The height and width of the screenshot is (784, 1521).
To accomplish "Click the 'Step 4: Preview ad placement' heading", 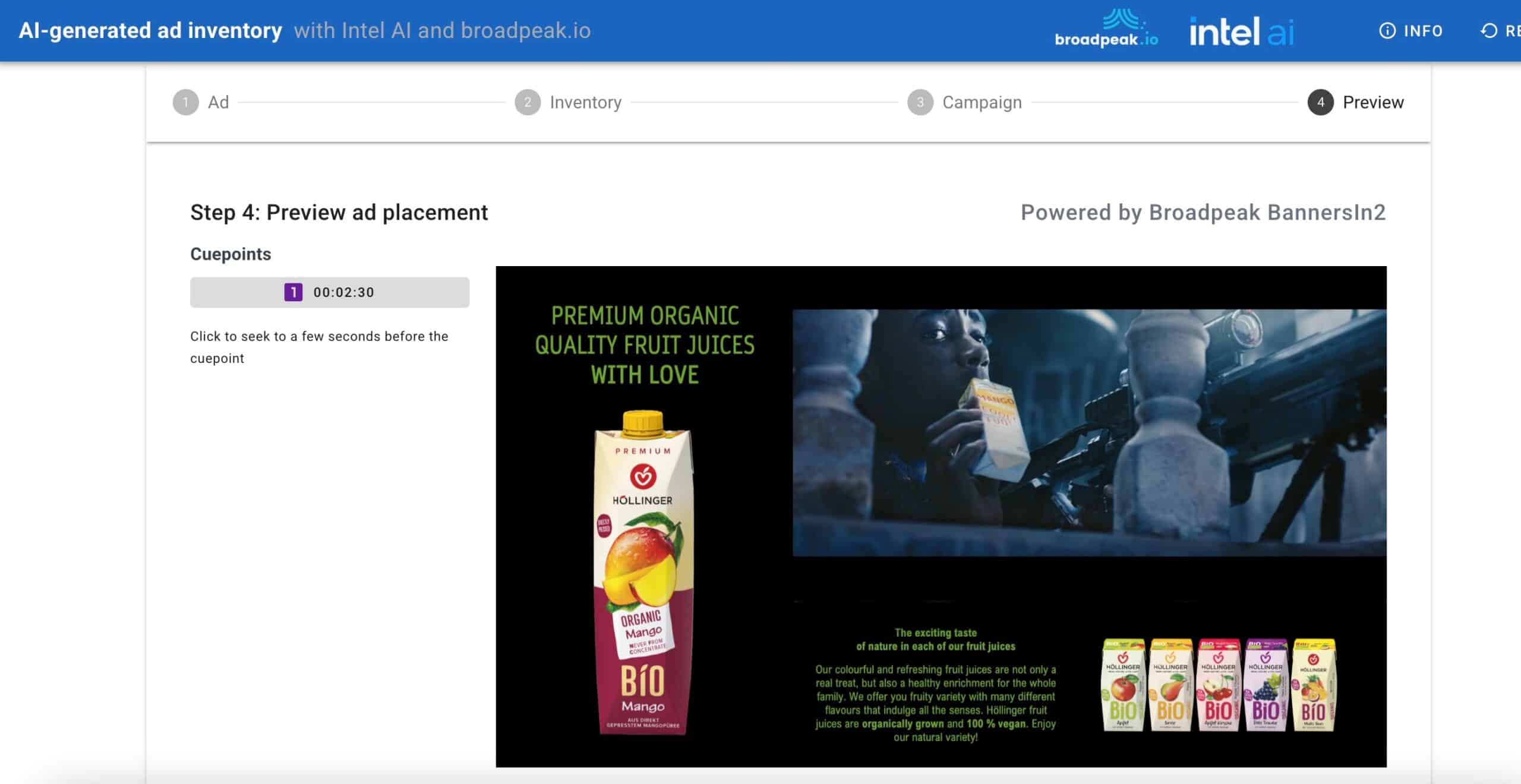I will (x=339, y=213).
